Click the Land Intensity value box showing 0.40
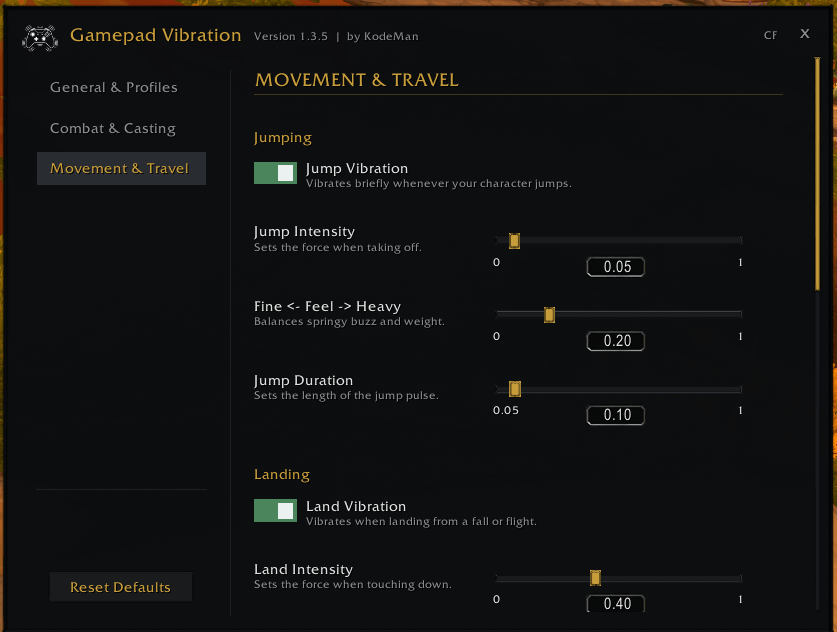 pyautogui.click(x=615, y=603)
